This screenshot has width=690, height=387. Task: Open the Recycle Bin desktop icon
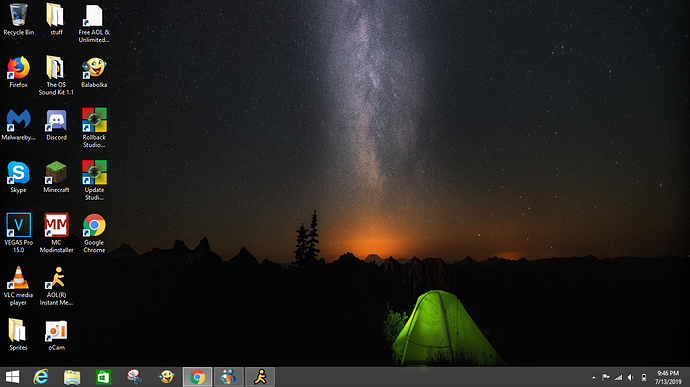point(18,19)
